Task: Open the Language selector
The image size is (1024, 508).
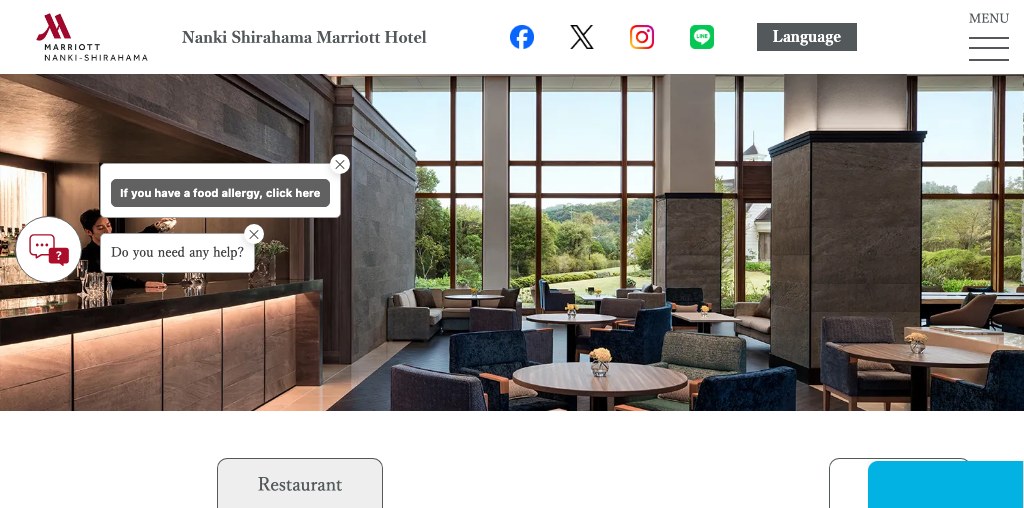Action: (807, 37)
